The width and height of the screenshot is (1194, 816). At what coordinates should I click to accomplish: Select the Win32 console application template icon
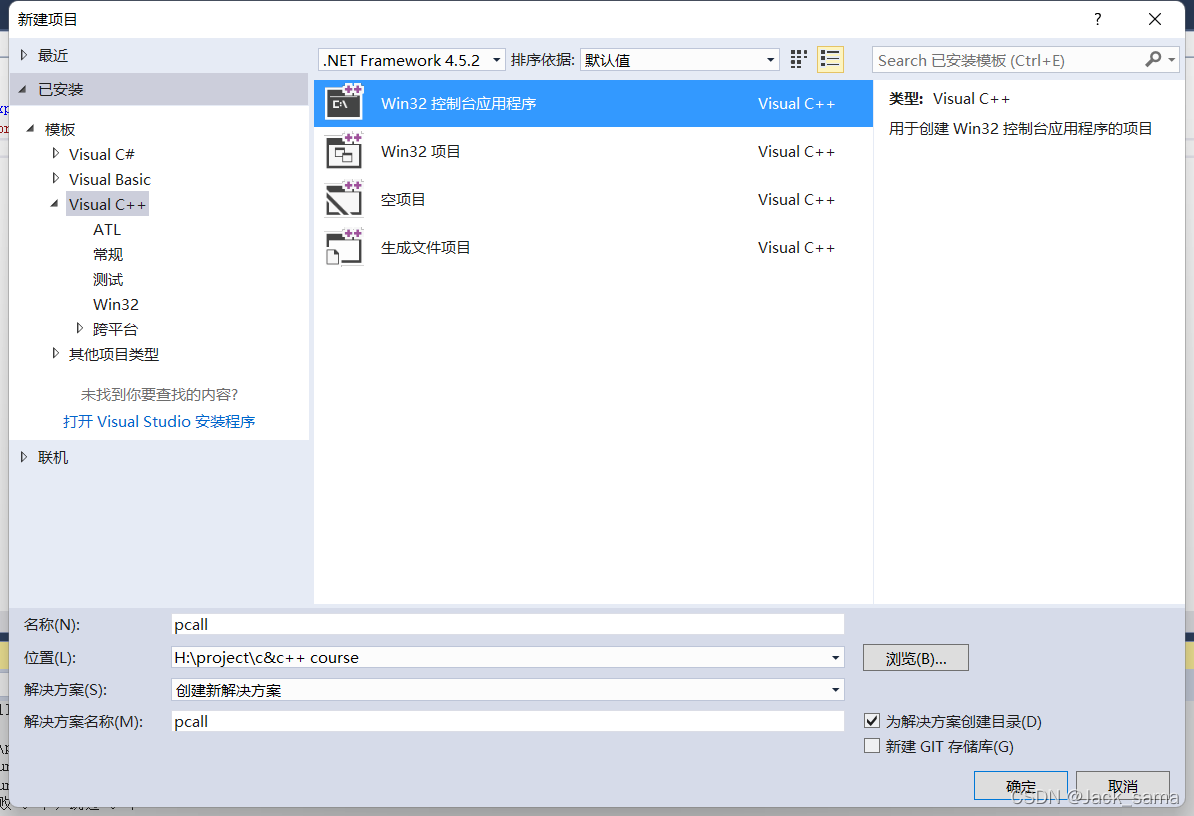344,103
